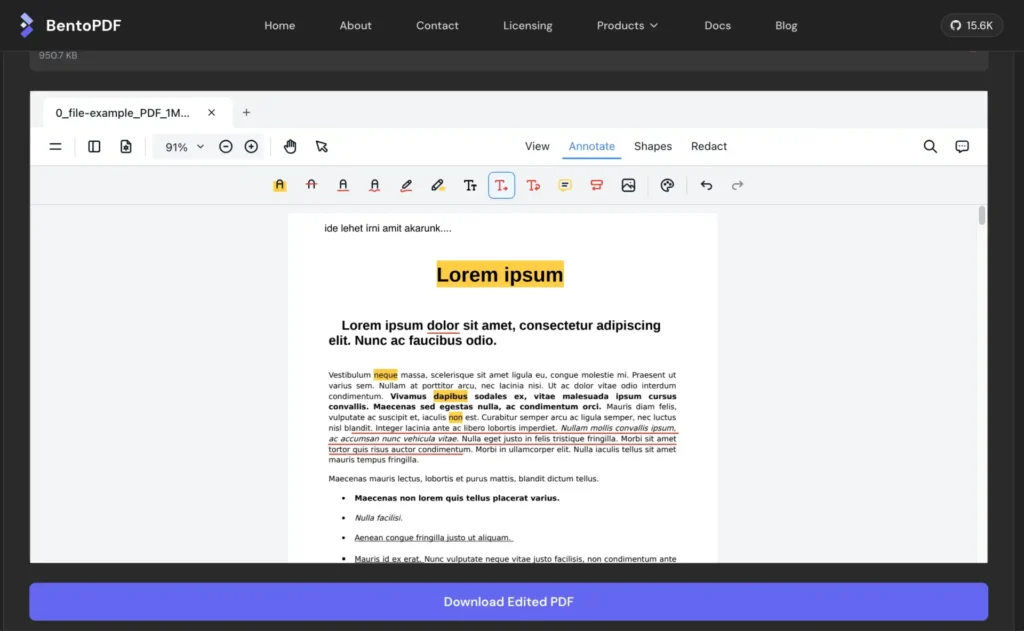Select the insert image tool
1024x631 pixels.
pos(628,186)
